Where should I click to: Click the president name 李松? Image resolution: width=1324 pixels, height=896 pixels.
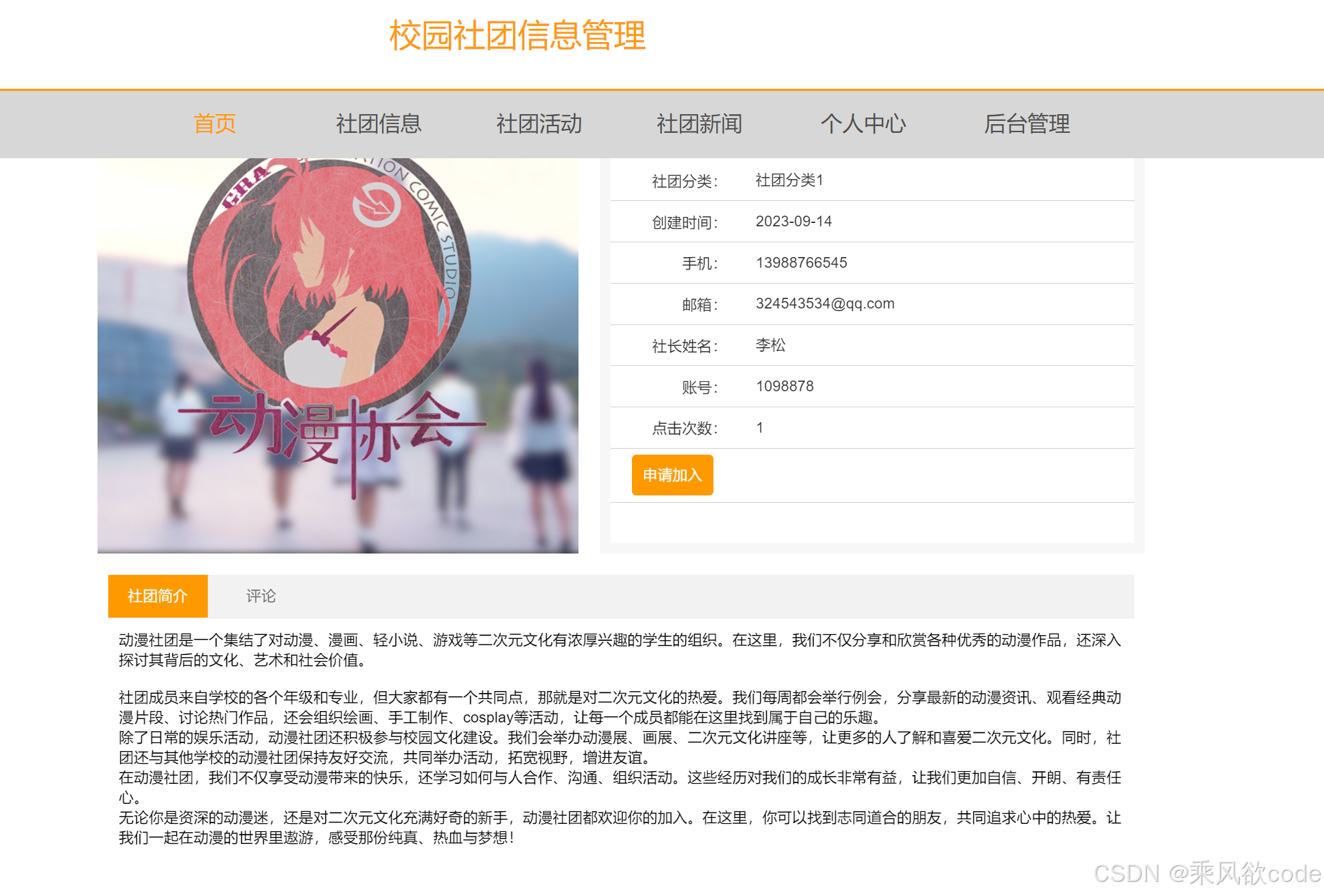pos(770,345)
